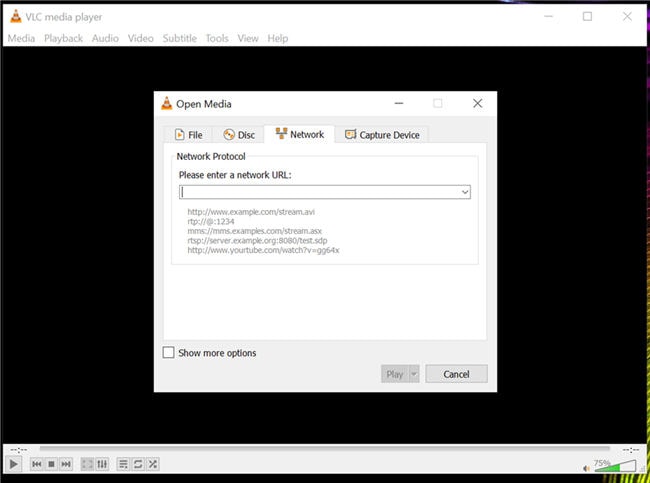The height and width of the screenshot is (483, 650).
Task: Open the Playback menu
Action: (x=63, y=38)
